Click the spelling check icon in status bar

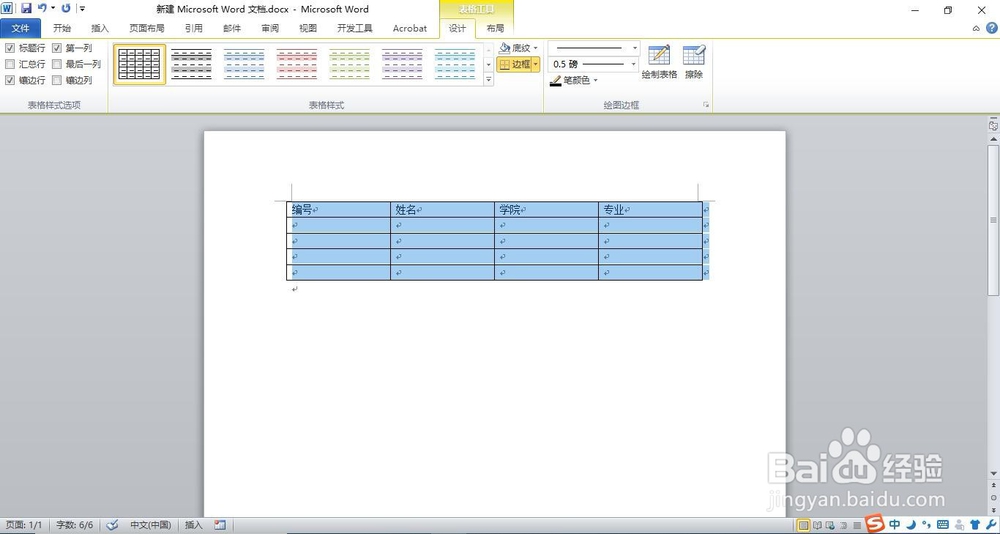pyautogui.click(x=112, y=525)
